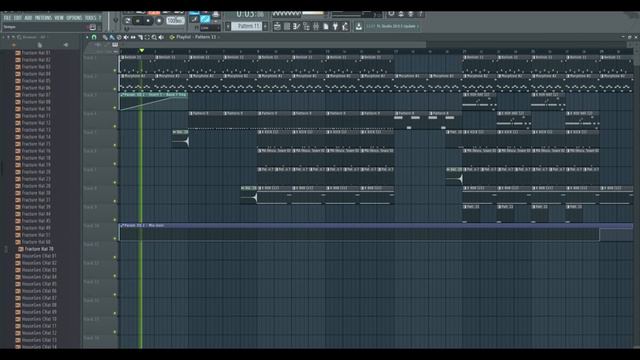Viewport: 640px width, 360px height.
Task: Click the Play button in transport
Action: coord(138,20)
